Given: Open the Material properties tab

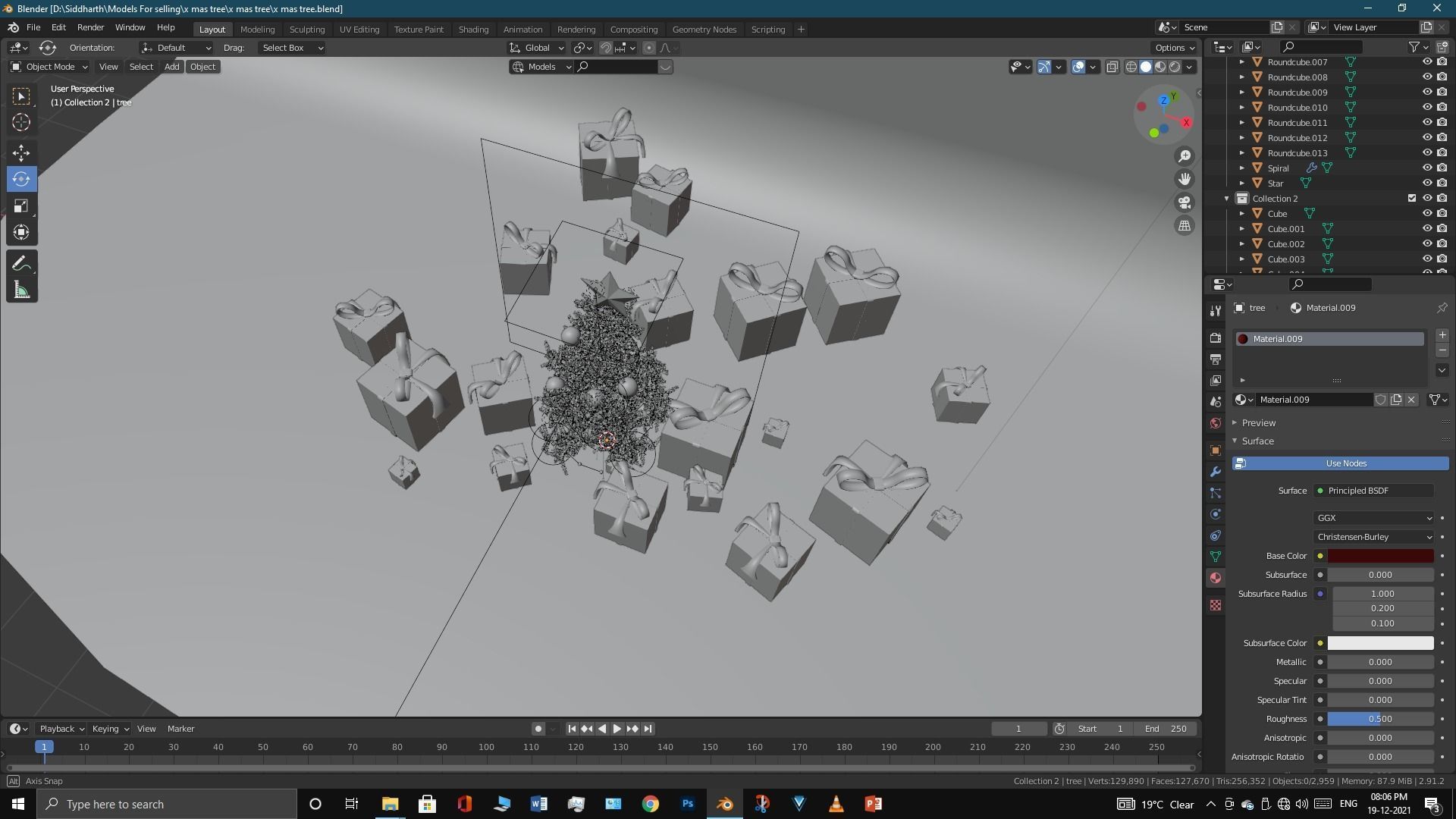Looking at the screenshot, I should coord(1216,578).
